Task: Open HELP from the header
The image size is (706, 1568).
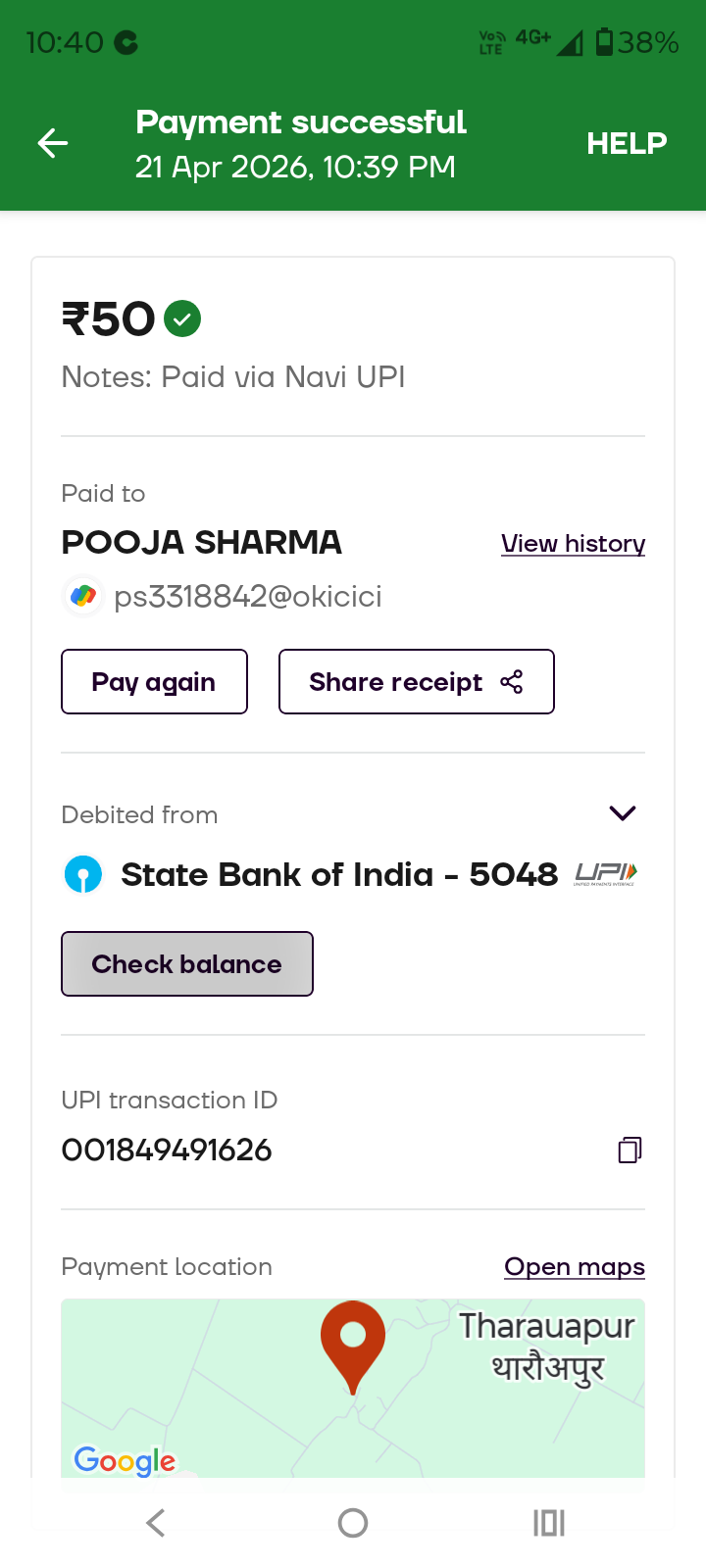Action: [626, 143]
